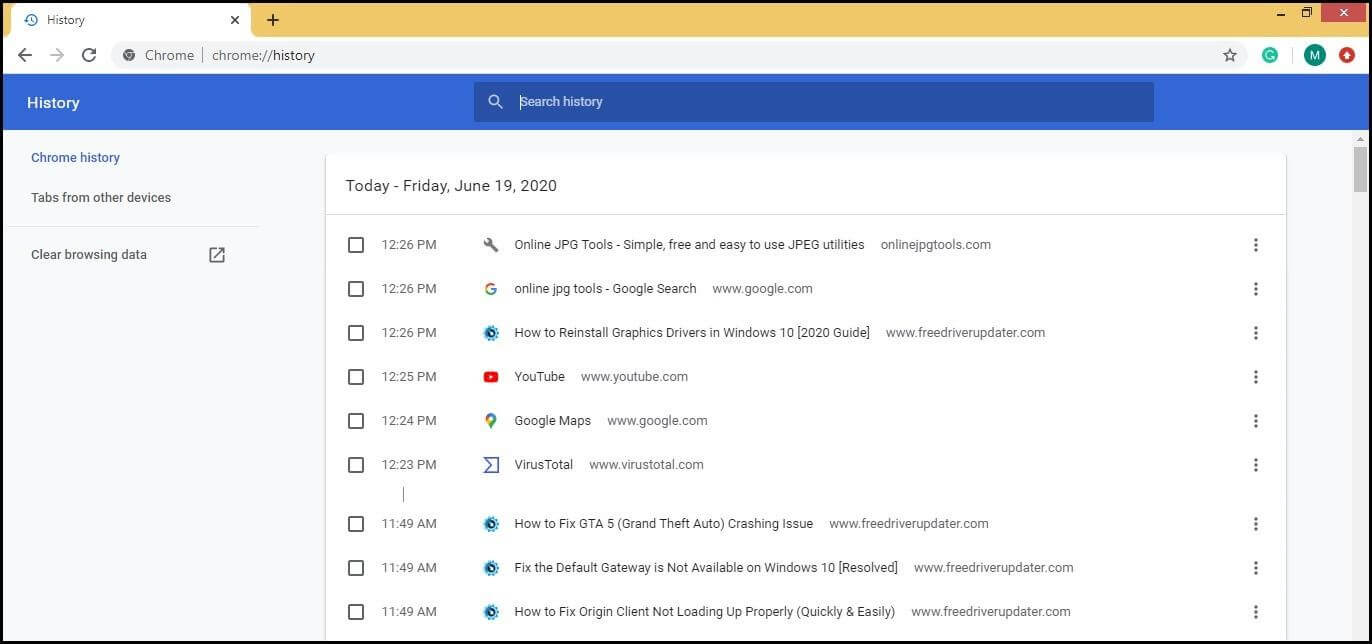The width and height of the screenshot is (1372, 644).
Task: Open How to Reinstall Graphics Drivers link
Action: click(x=692, y=333)
